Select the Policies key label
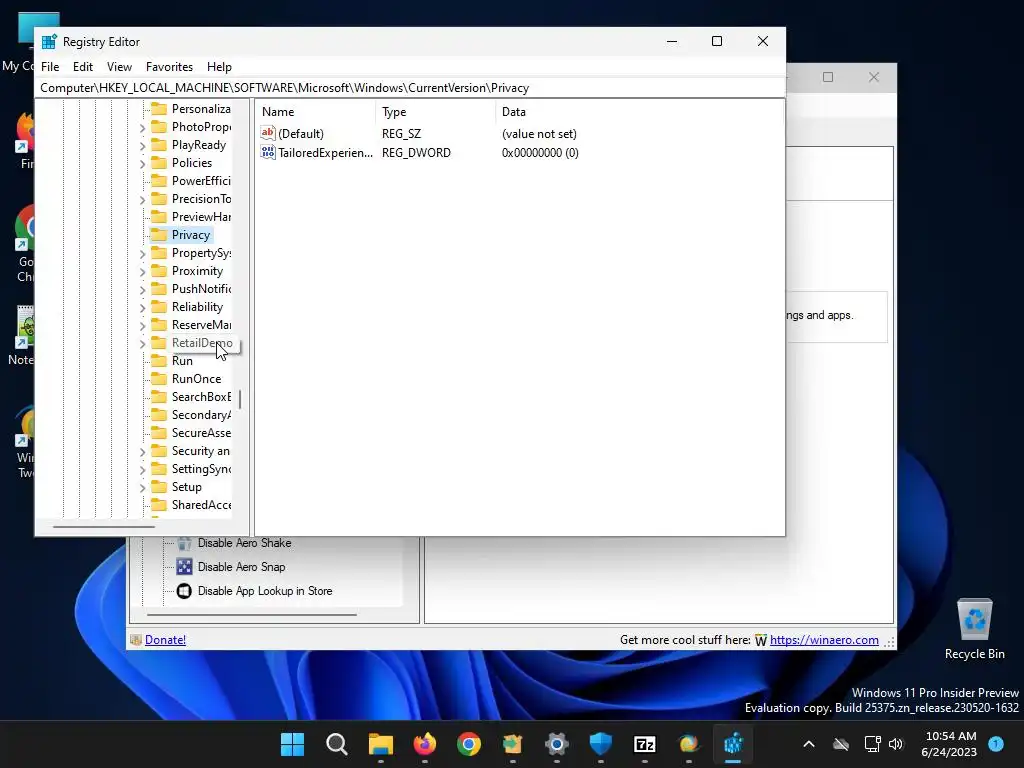 tap(191, 163)
